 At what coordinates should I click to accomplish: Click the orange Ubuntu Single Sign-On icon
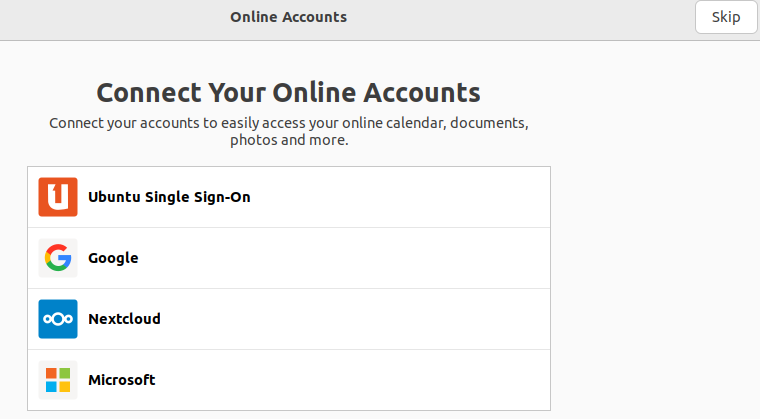click(x=58, y=197)
